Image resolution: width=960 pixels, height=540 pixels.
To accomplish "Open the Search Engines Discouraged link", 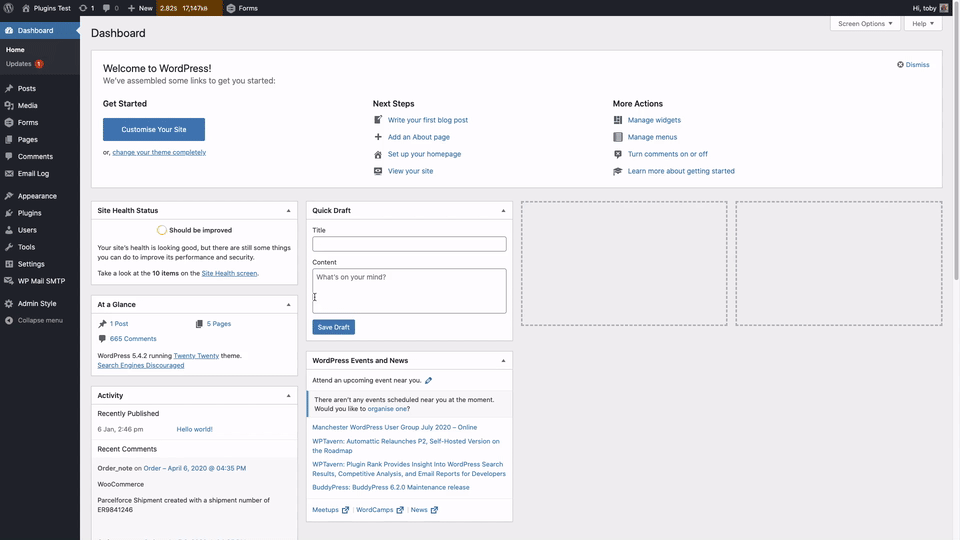I will point(141,366).
